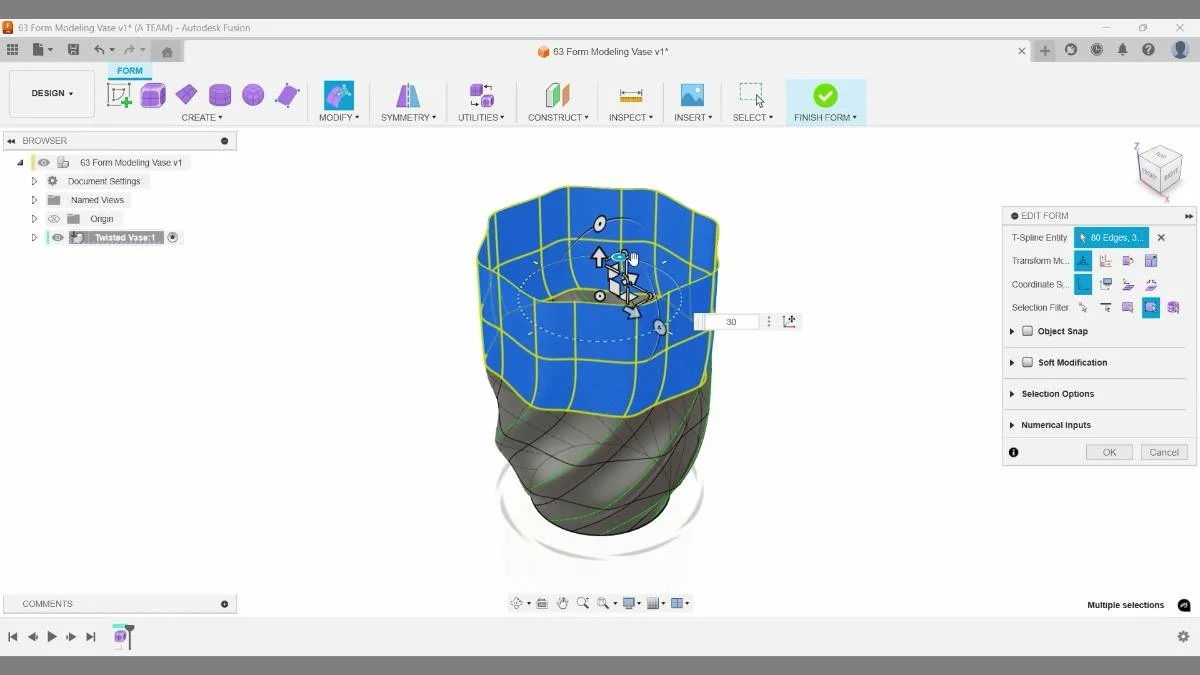Switch to the FORM tab
The height and width of the screenshot is (675, 1200).
tap(129, 70)
